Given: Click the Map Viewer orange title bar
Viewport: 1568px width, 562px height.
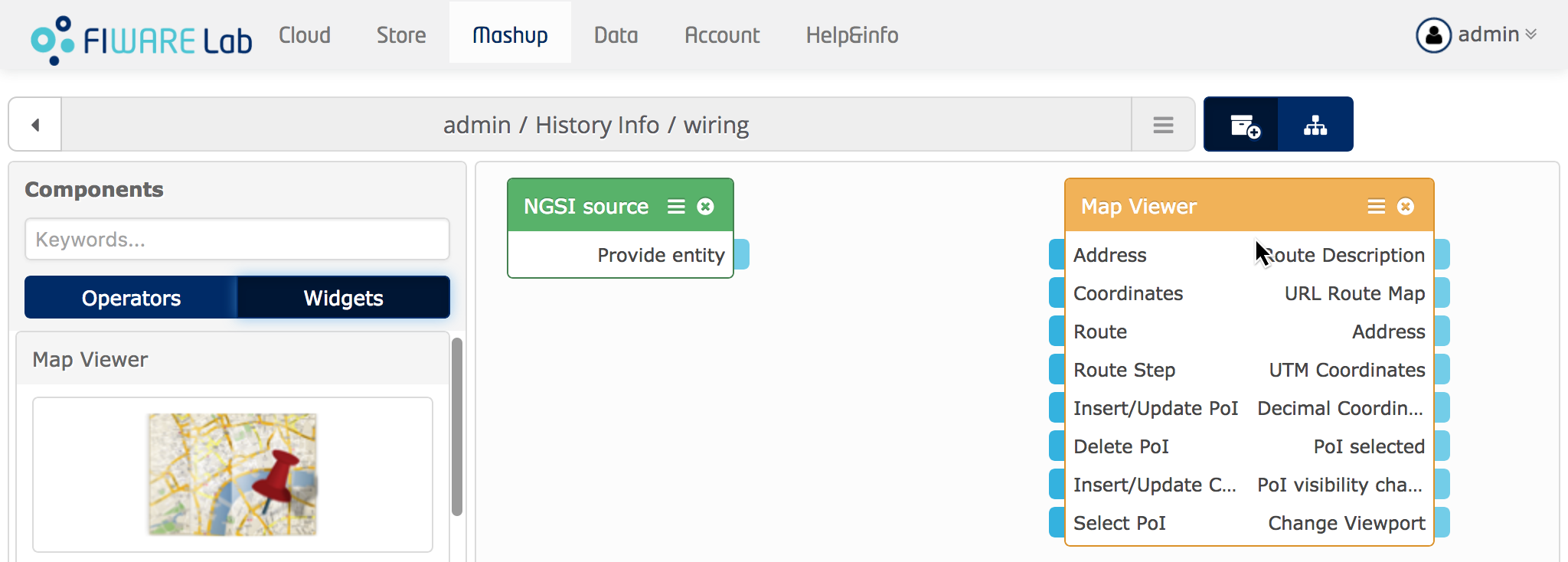Looking at the screenshot, I should [x=1249, y=205].
